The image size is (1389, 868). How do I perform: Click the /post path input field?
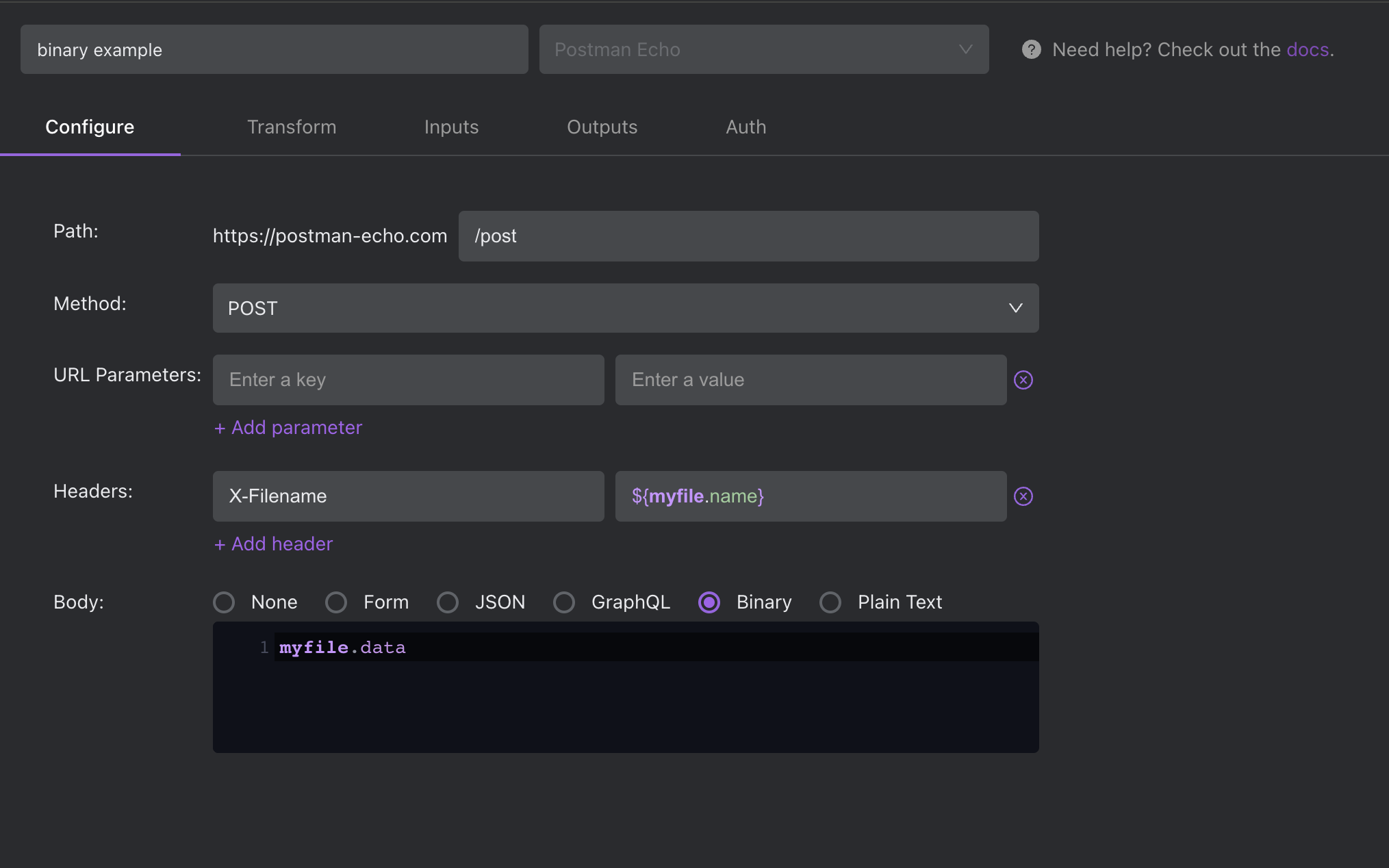(x=748, y=236)
